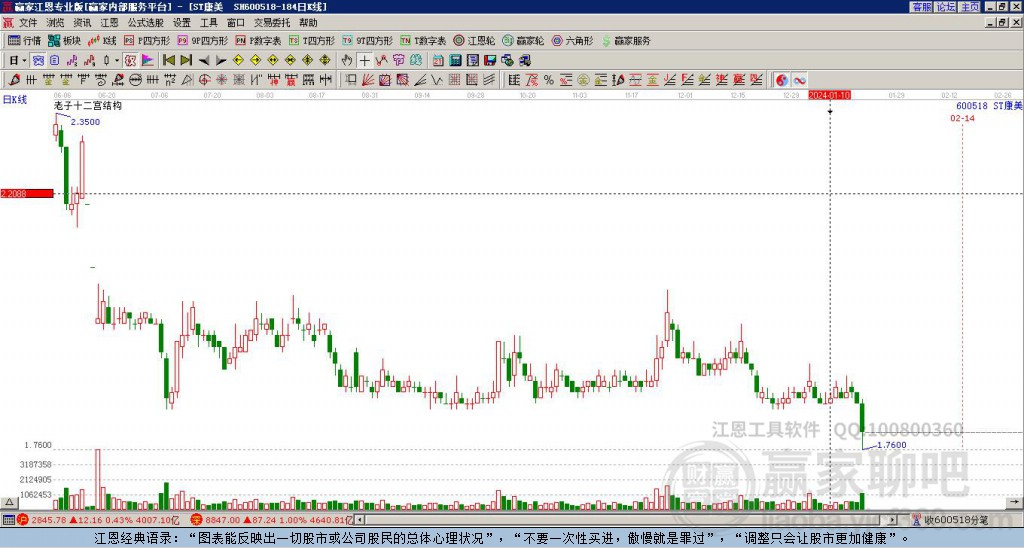Image resolution: width=1024 pixels, height=548 pixels.
Task: Move chart left with black left arrow
Action: [204, 60]
